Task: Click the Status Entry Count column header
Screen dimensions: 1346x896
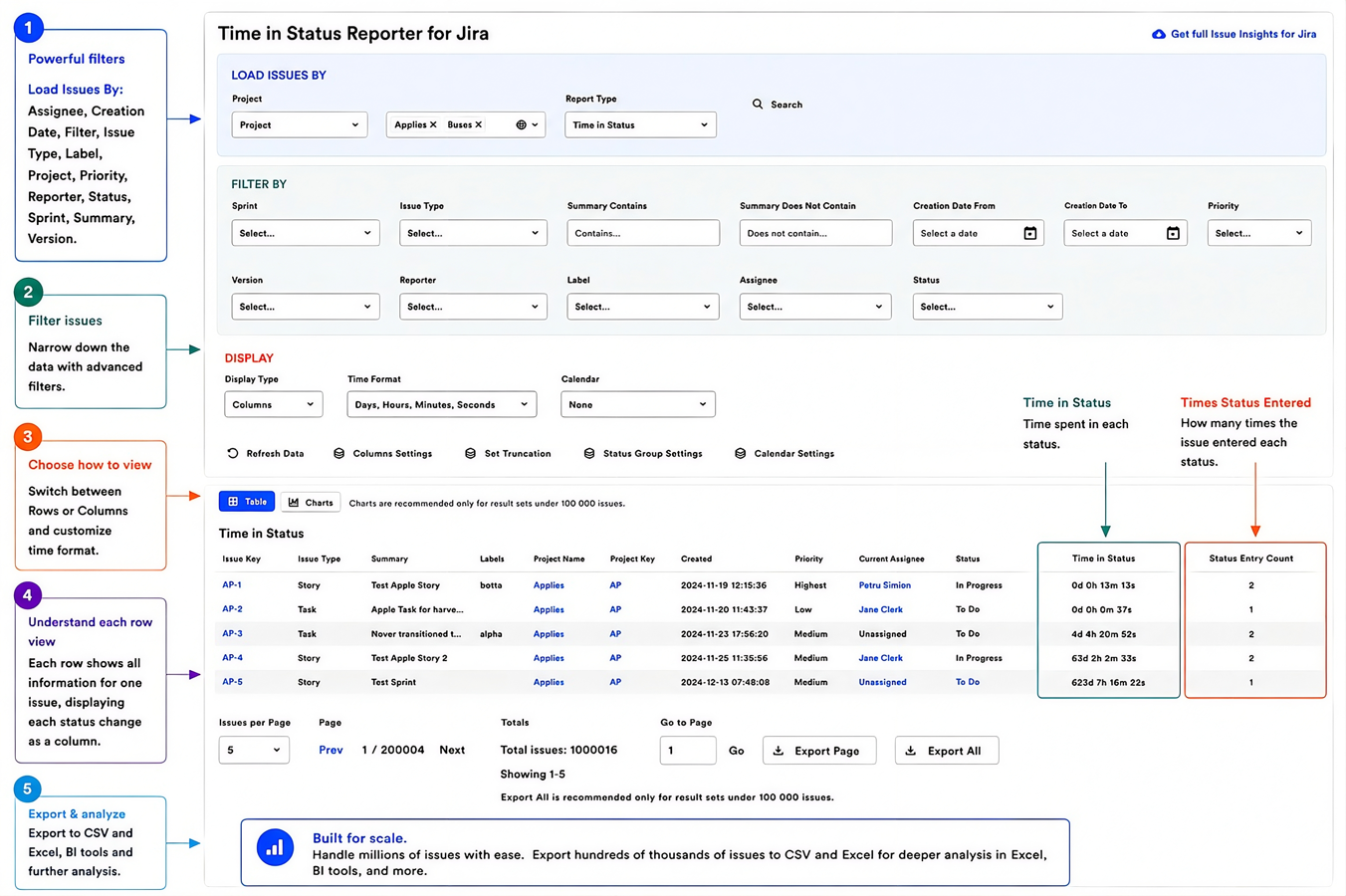Action: [x=1251, y=559]
